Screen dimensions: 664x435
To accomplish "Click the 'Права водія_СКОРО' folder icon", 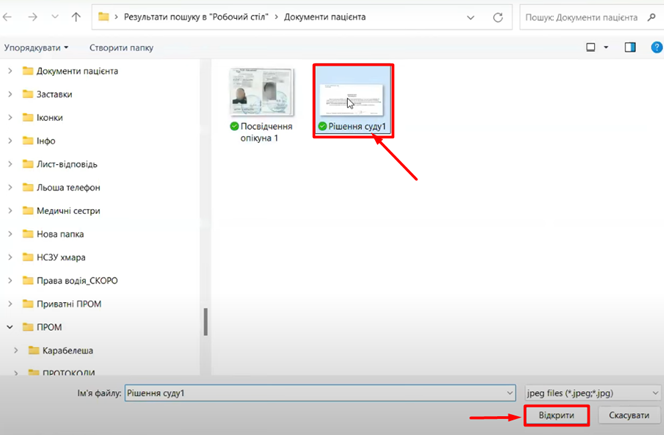I will (x=28, y=280).
